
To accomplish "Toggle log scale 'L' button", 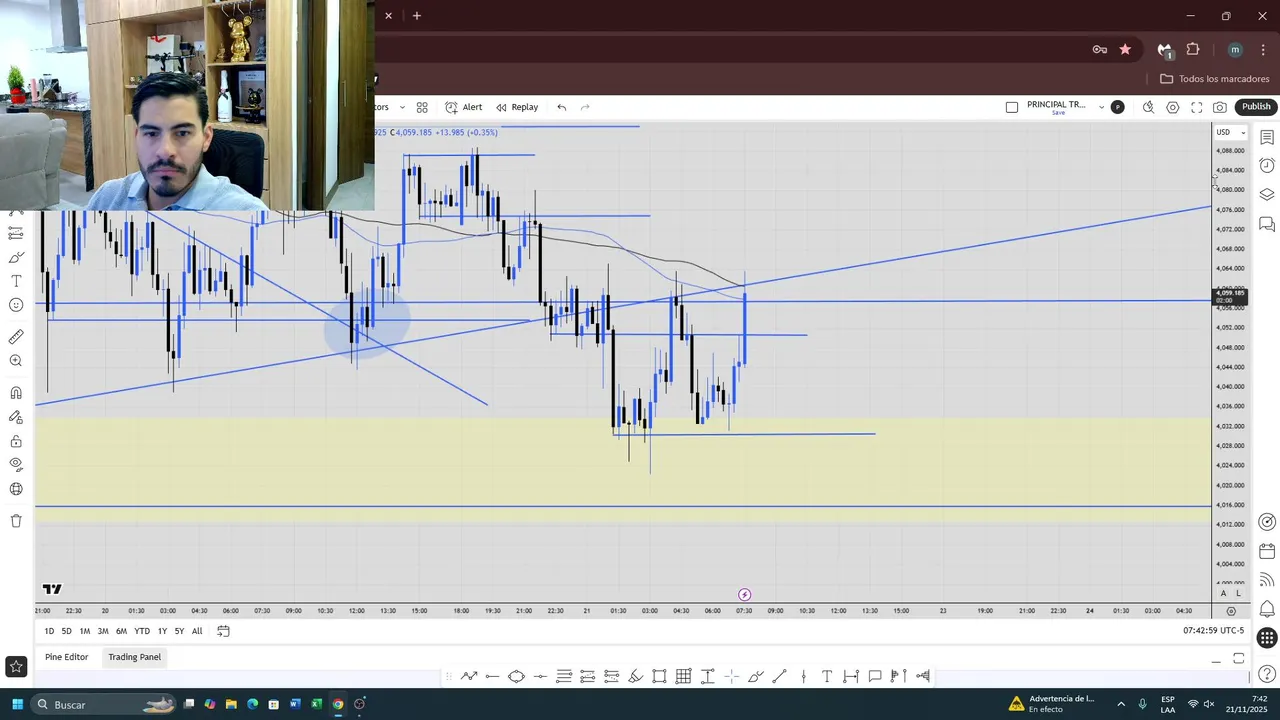I will click(1238, 594).
